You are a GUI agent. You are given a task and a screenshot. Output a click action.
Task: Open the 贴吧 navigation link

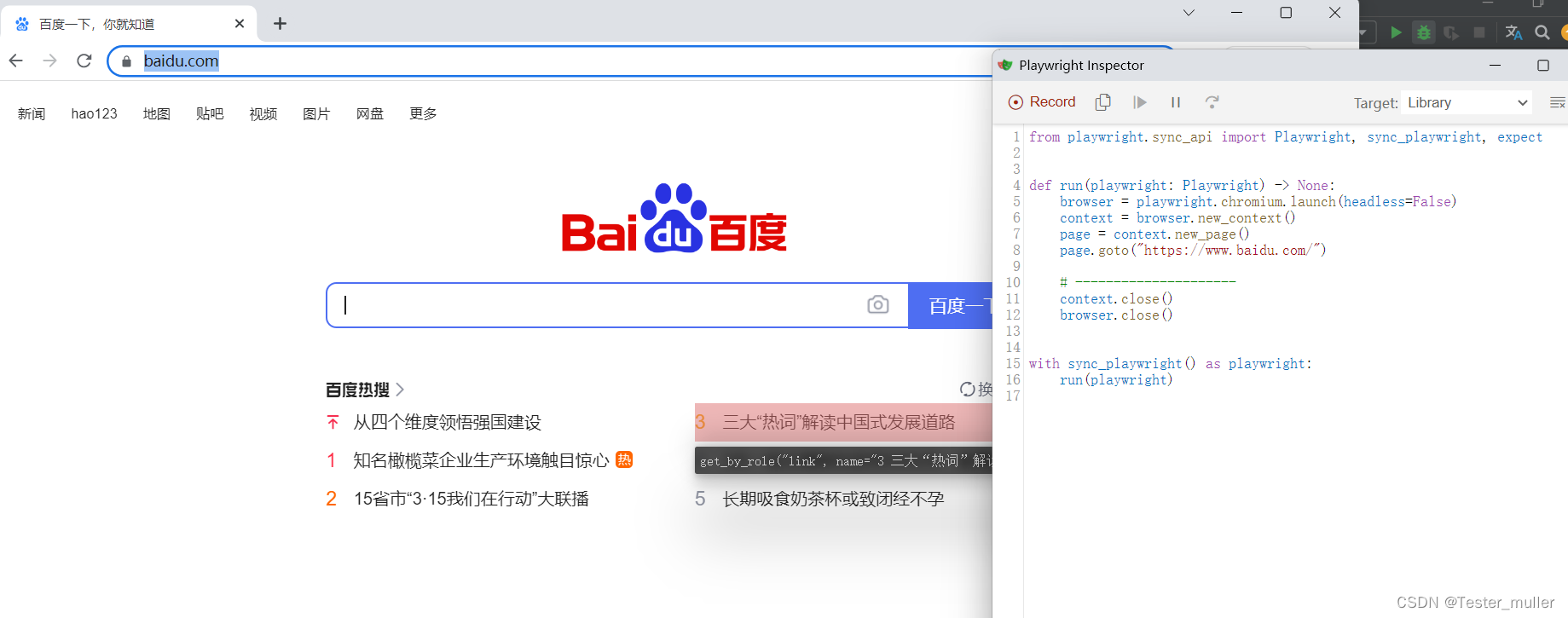coord(210,114)
